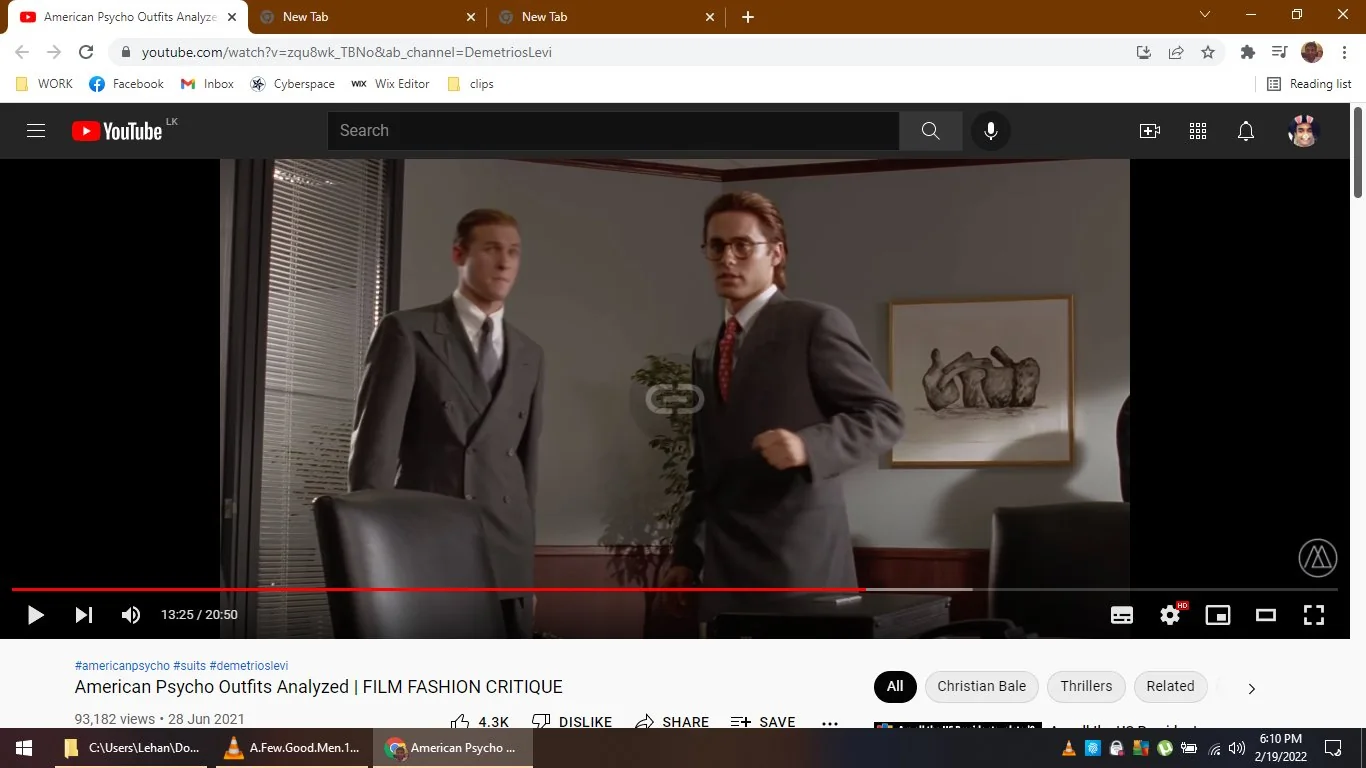This screenshot has width=1366, height=768.
Task: Open the player settings gear
Action: click(1170, 615)
